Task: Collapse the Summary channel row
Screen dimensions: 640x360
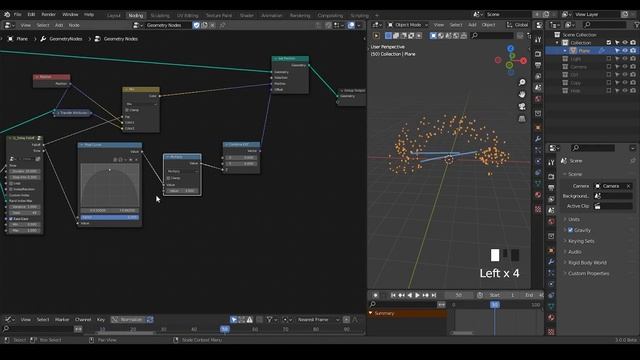Action: tap(371, 313)
